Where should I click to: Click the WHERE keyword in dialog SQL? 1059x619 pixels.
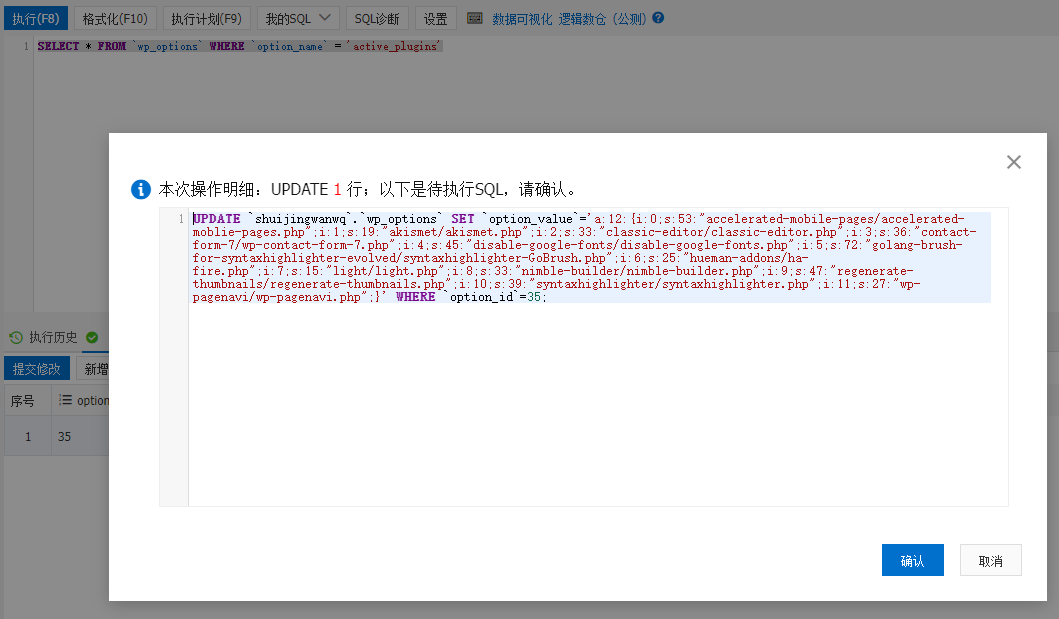(415, 297)
